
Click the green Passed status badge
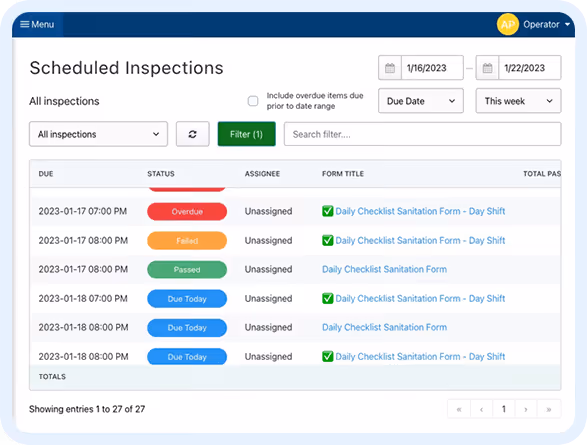[x=187, y=269]
